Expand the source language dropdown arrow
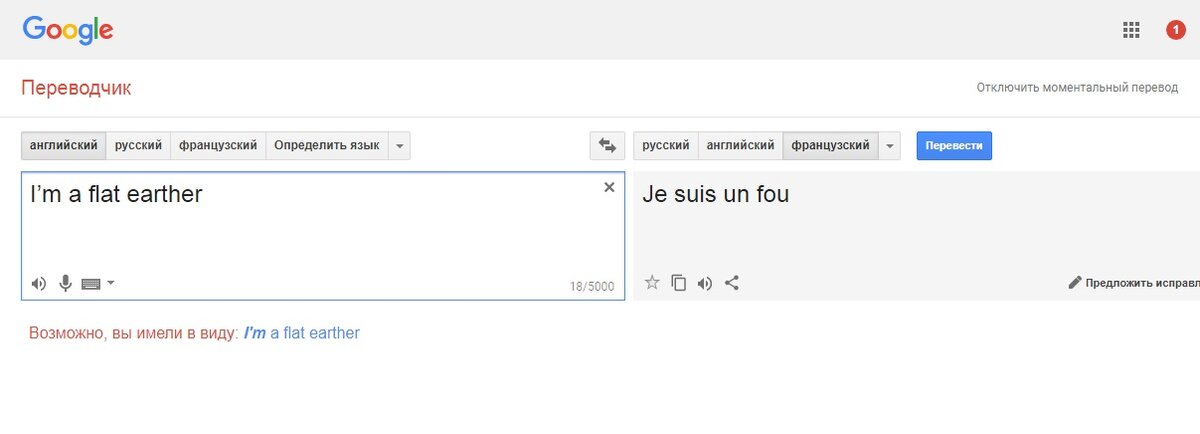 tap(399, 146)
